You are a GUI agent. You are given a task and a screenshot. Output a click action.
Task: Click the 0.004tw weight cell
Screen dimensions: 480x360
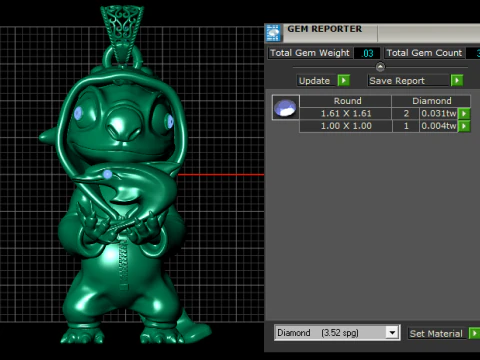click(438, 126)
